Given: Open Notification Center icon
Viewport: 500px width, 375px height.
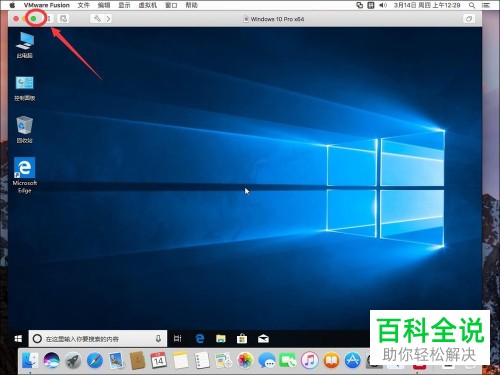Looking at the screenshot, I should pos(486,5).
